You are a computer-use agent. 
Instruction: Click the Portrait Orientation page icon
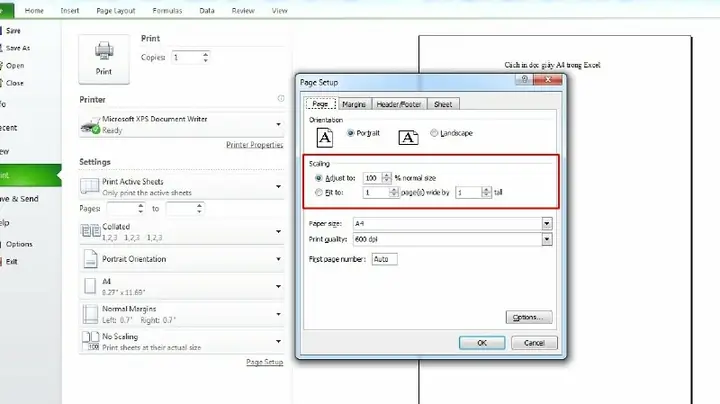(x=90, y=259)
